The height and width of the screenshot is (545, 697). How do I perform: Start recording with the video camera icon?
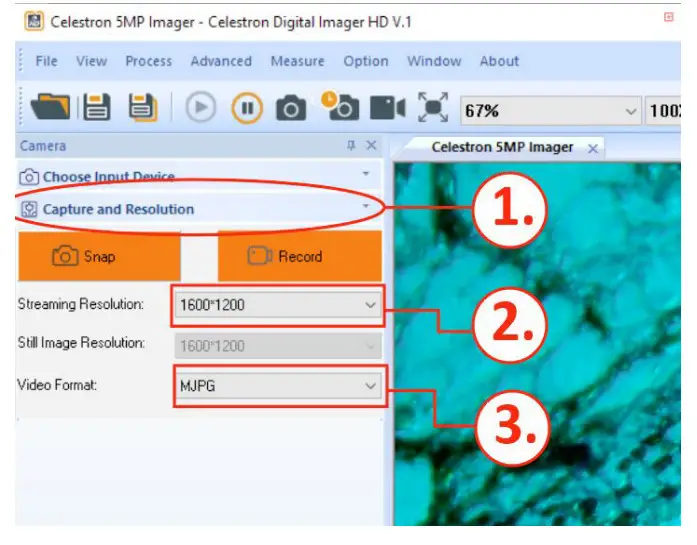click(388, 108)
